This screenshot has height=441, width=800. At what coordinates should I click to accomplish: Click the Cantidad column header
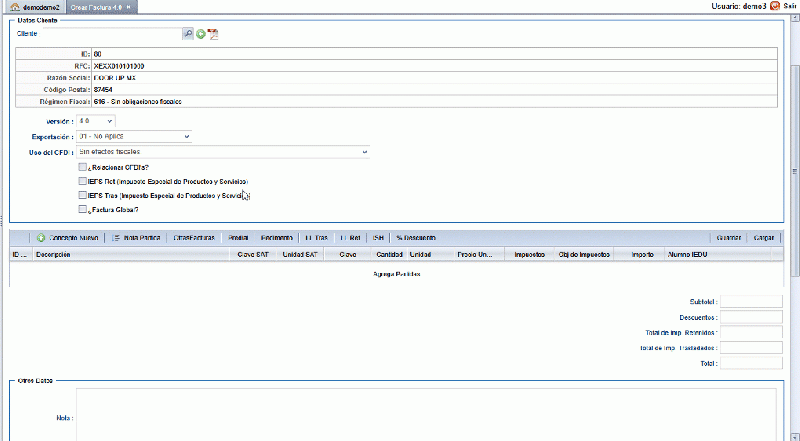pyautogui.click(x=389, y=254)
